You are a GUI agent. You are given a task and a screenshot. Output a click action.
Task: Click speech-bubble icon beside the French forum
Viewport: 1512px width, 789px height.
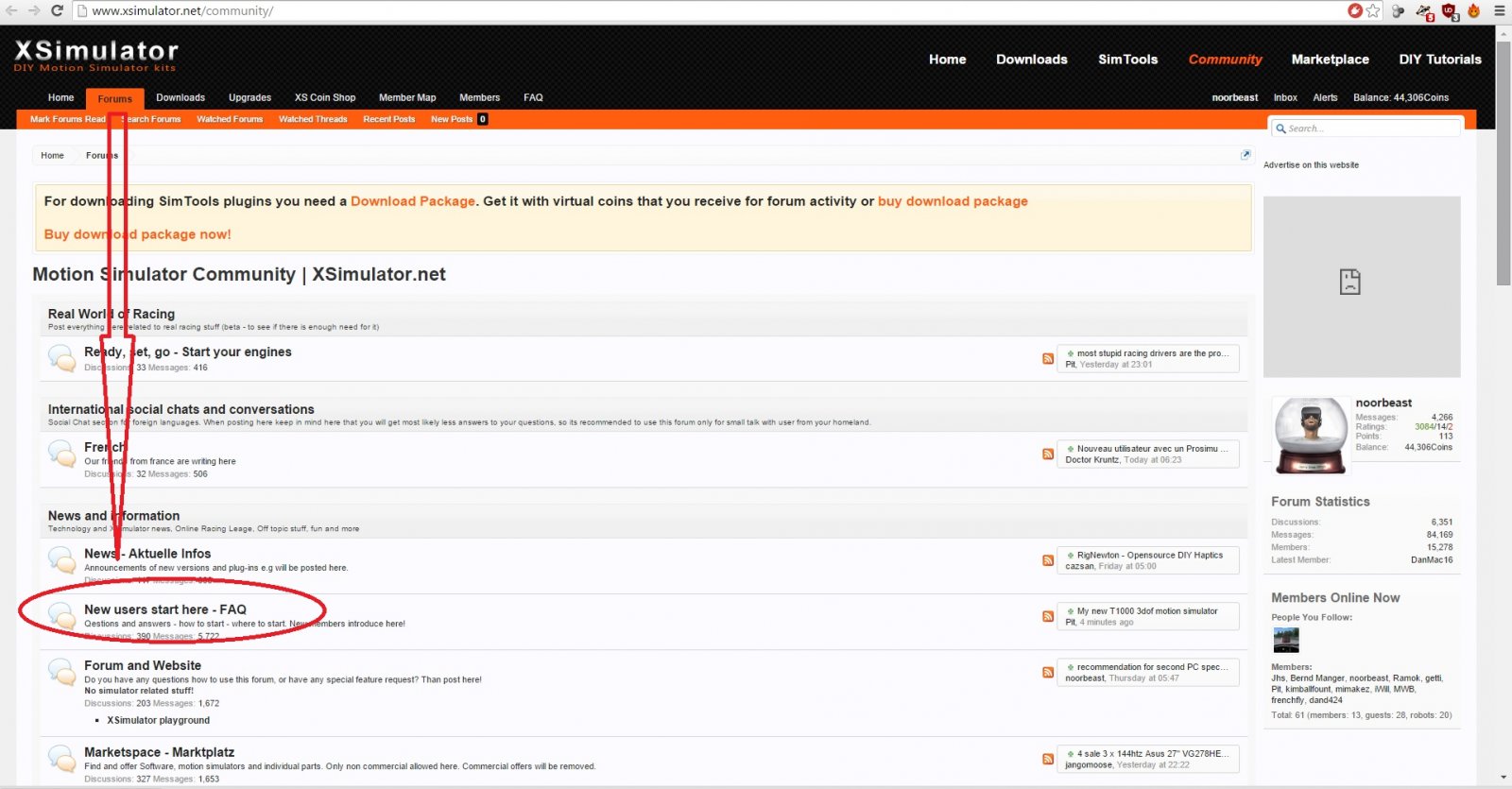point(62,455)
